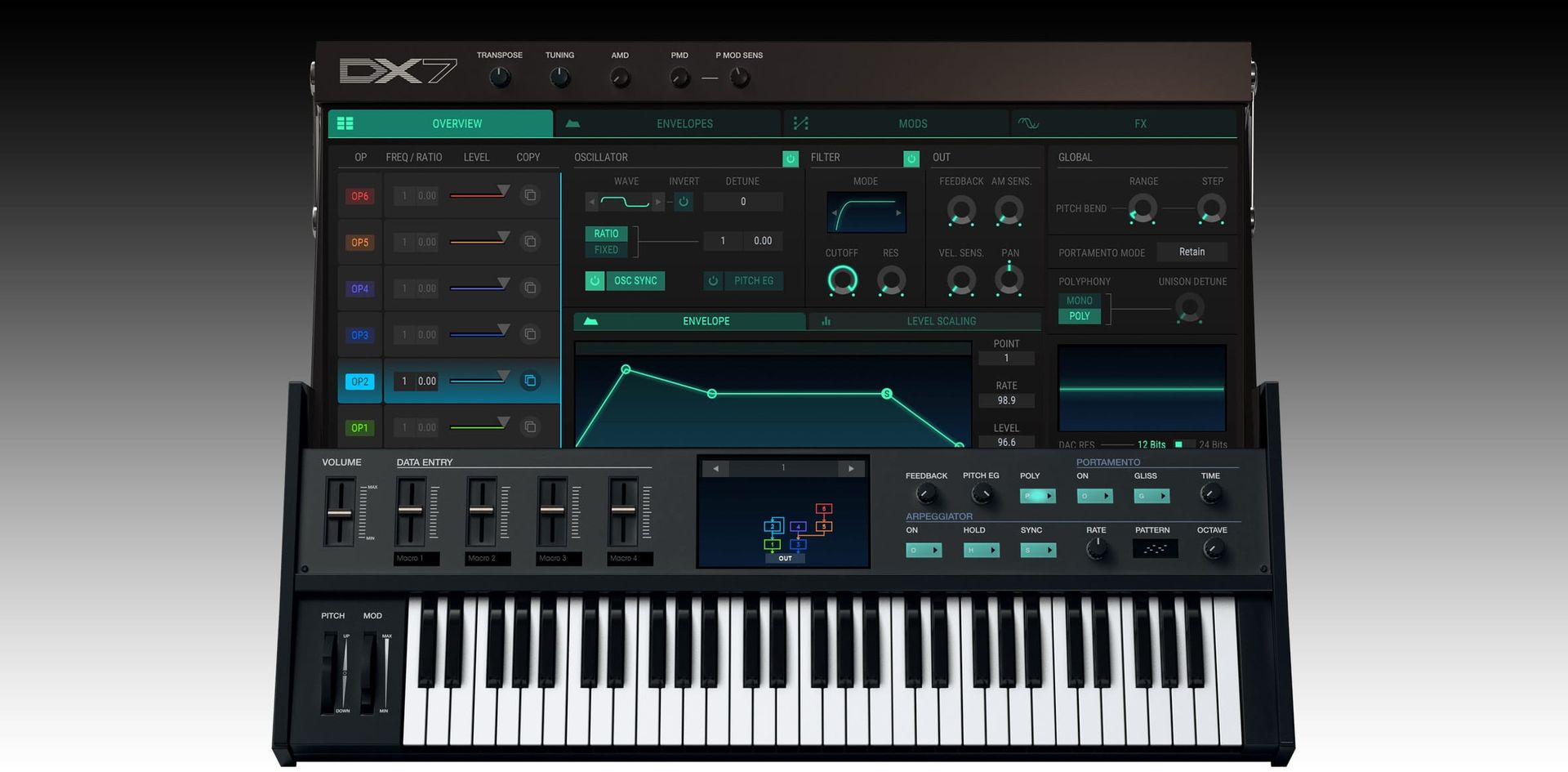This screenshot has height=772, width=1568.
Task: Switch filter mode with left arrow
Action: click(x=834, y=213)
